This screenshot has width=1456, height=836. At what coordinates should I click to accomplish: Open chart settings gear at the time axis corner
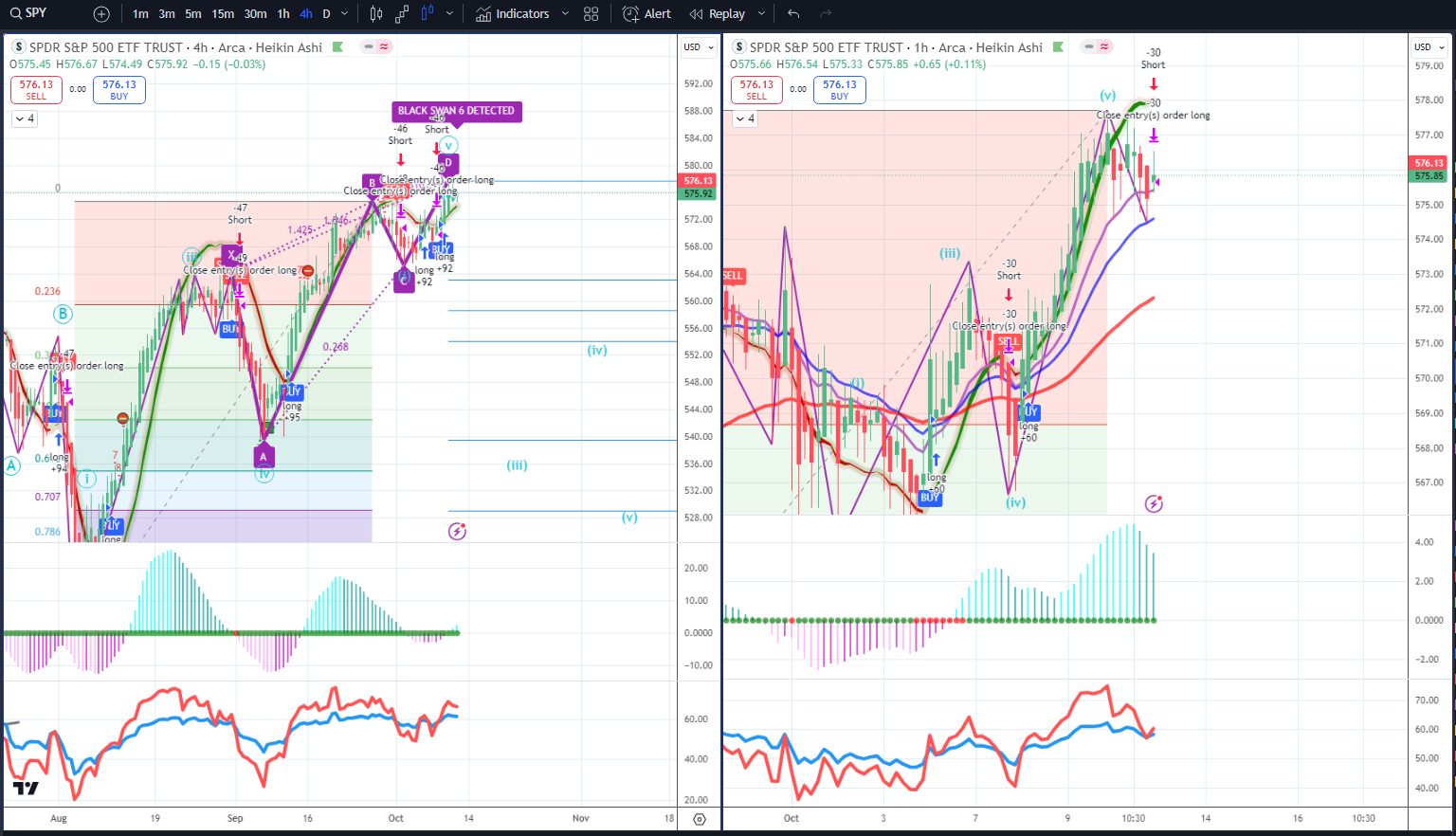tap(700, 818)
